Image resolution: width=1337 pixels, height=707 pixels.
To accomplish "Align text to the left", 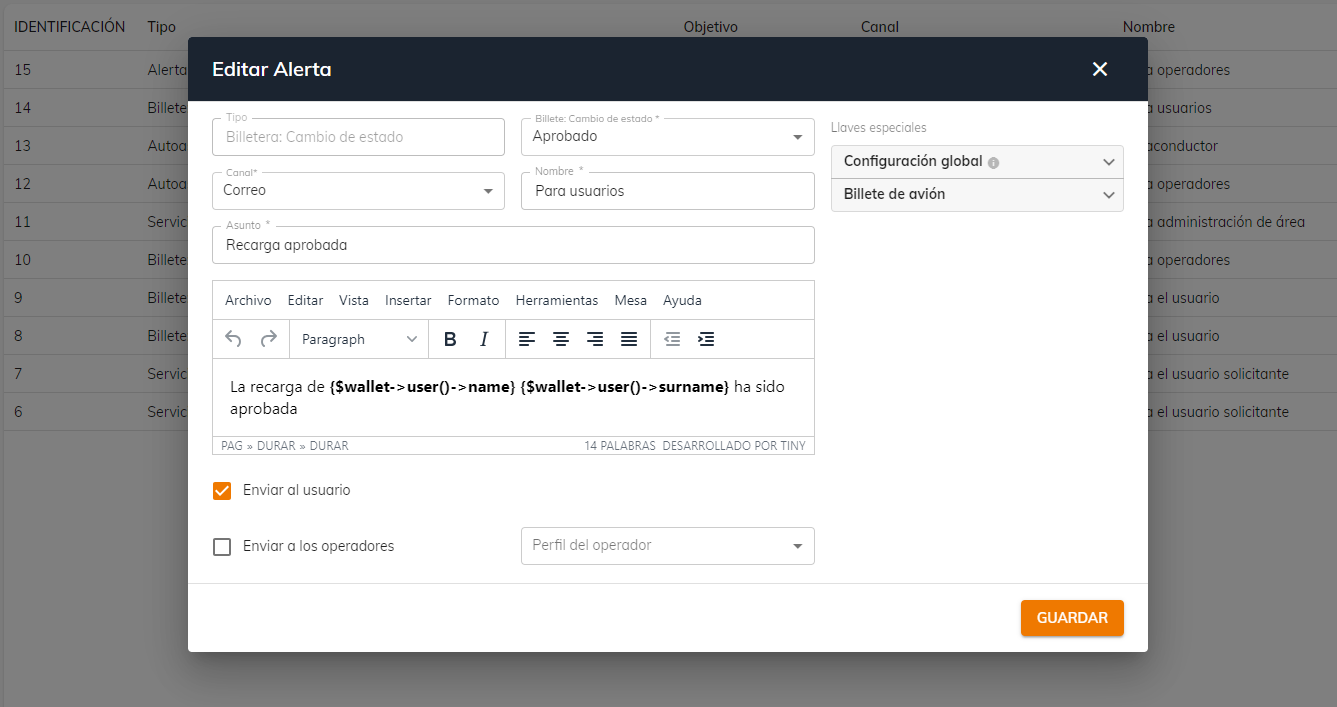I will (x=527, y=339).
